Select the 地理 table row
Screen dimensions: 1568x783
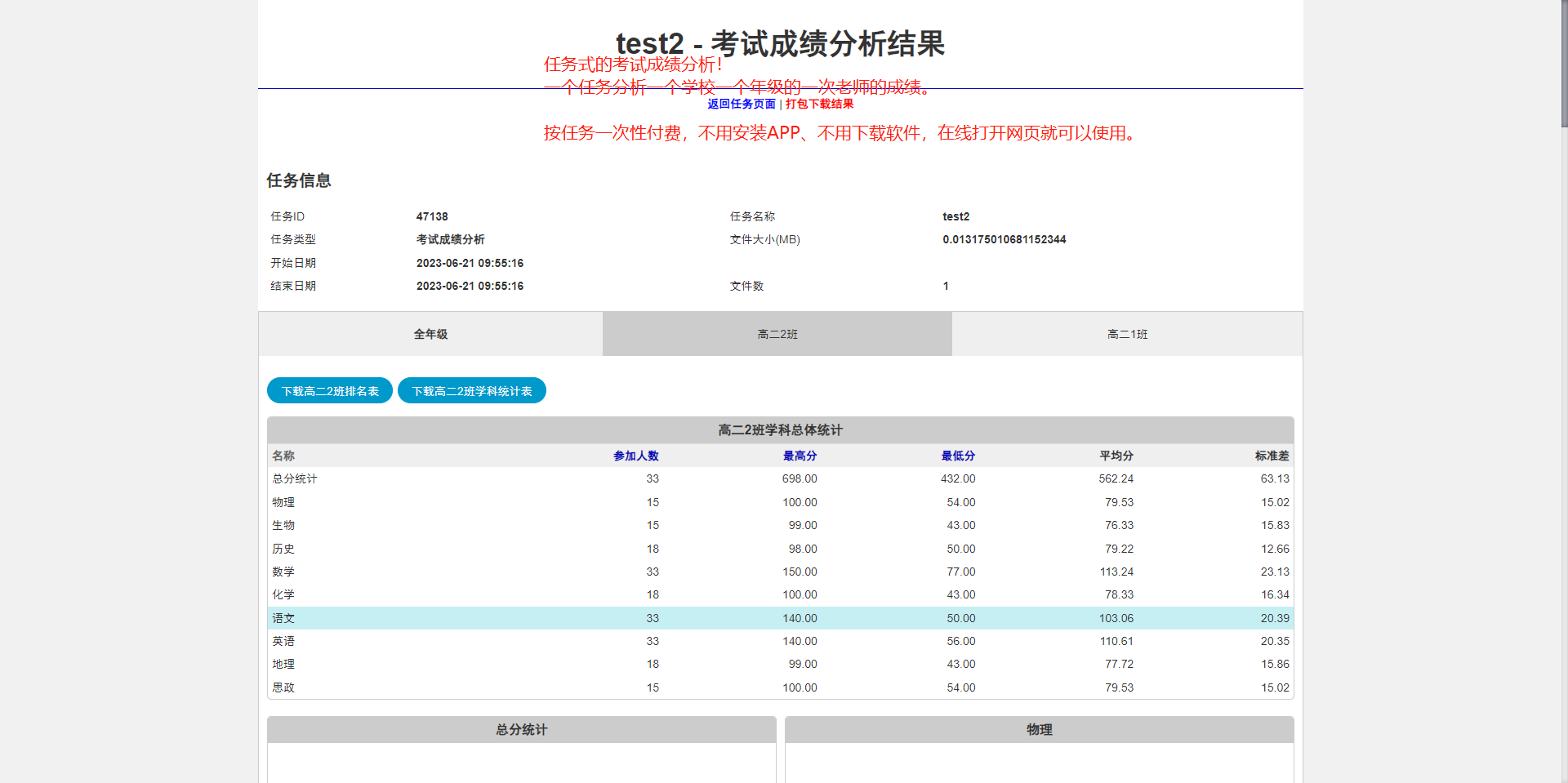(781, 664)
